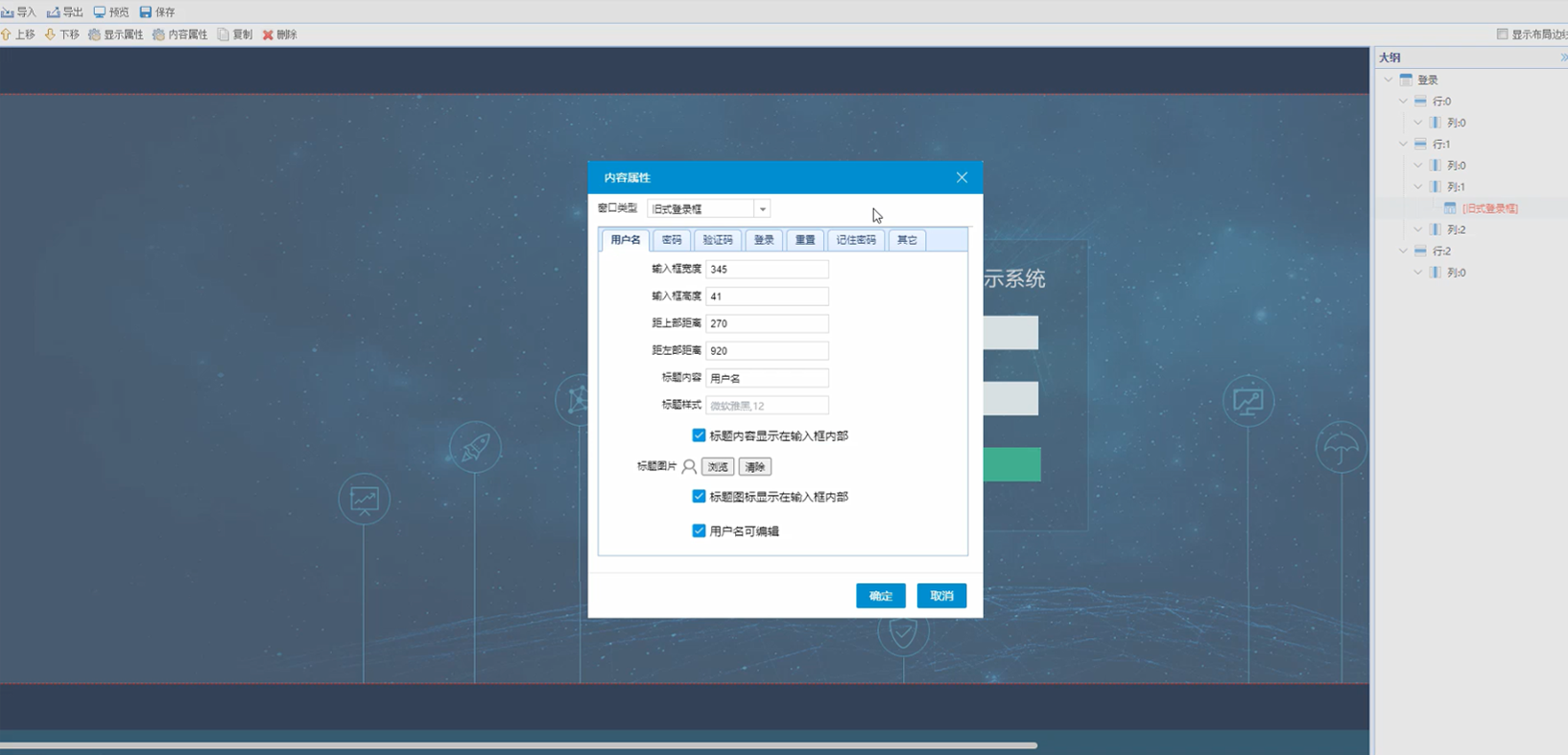Image resolution: width=1568 pixels, height=755 pixels.
Task: Click the 导入 (Import) toolbar icon
Action: point(8,12)
